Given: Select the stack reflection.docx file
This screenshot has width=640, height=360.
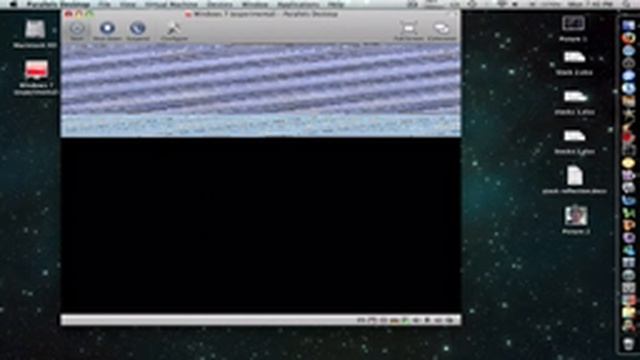Looking at the screenshot, I should 574,180.
